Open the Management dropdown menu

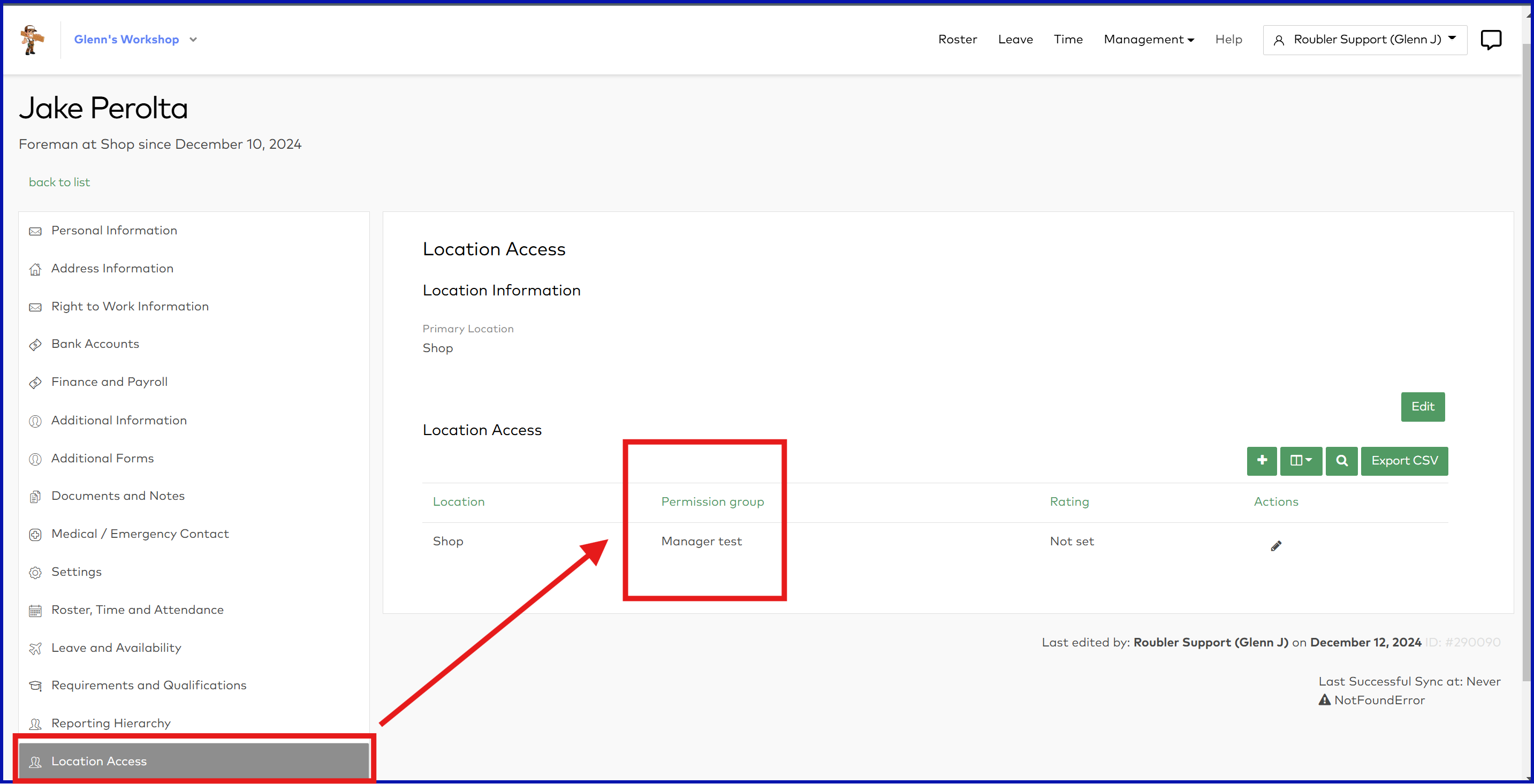[1148, 39]
